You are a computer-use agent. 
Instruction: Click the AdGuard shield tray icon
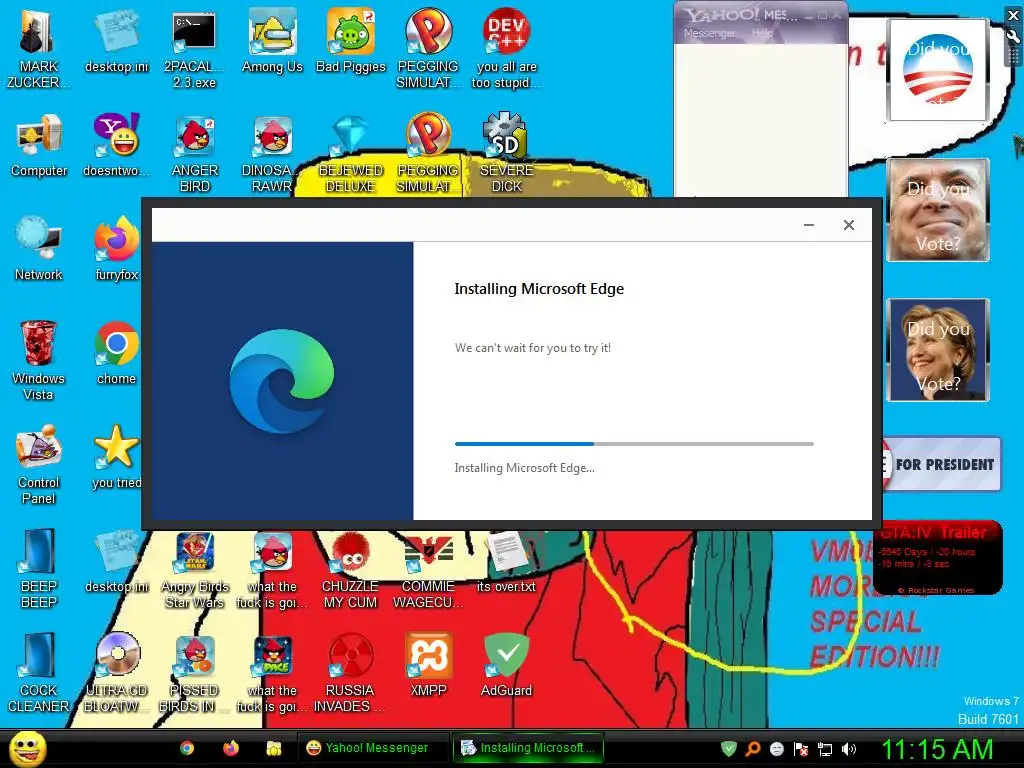729,749
